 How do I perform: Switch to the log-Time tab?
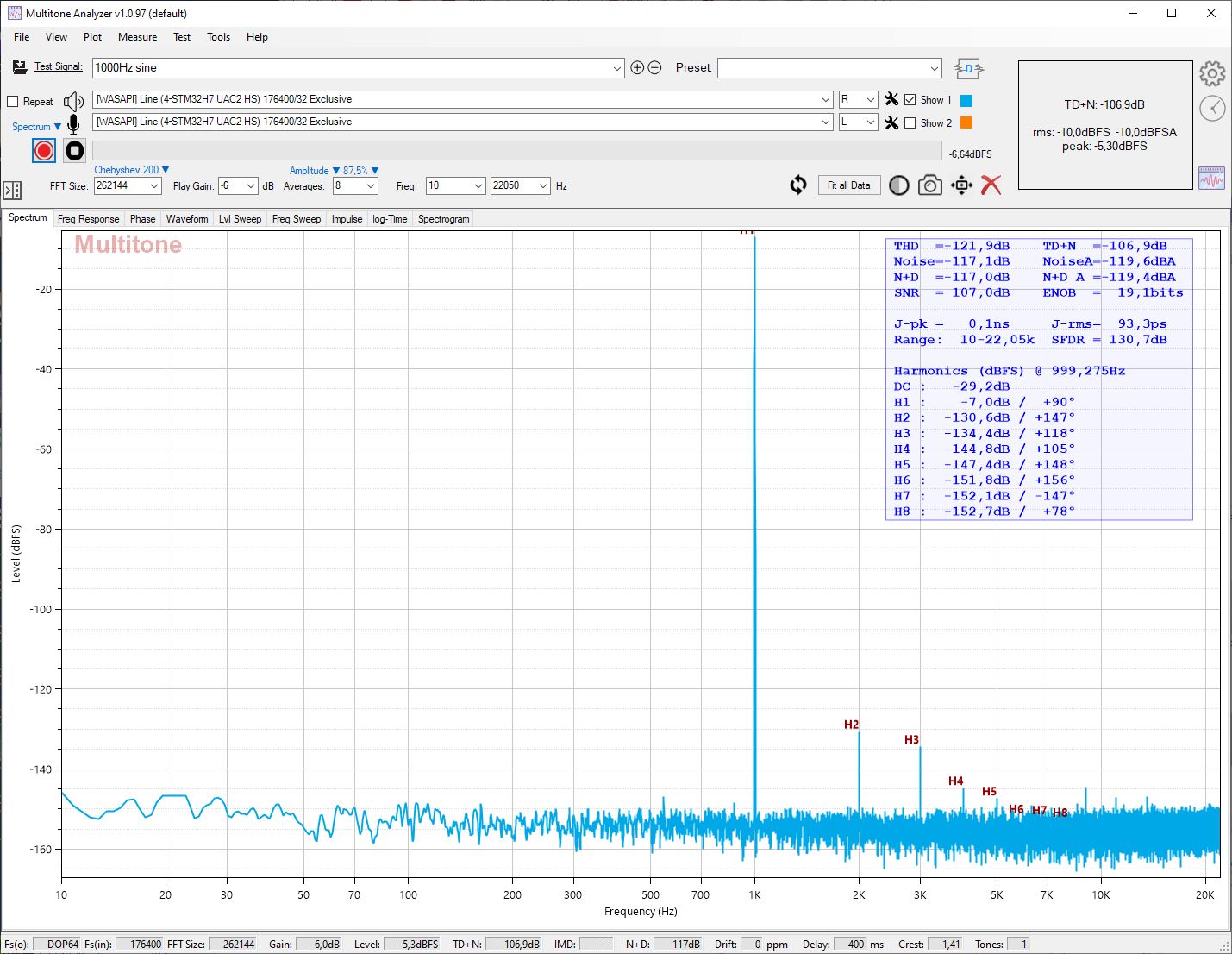(390, 219)
